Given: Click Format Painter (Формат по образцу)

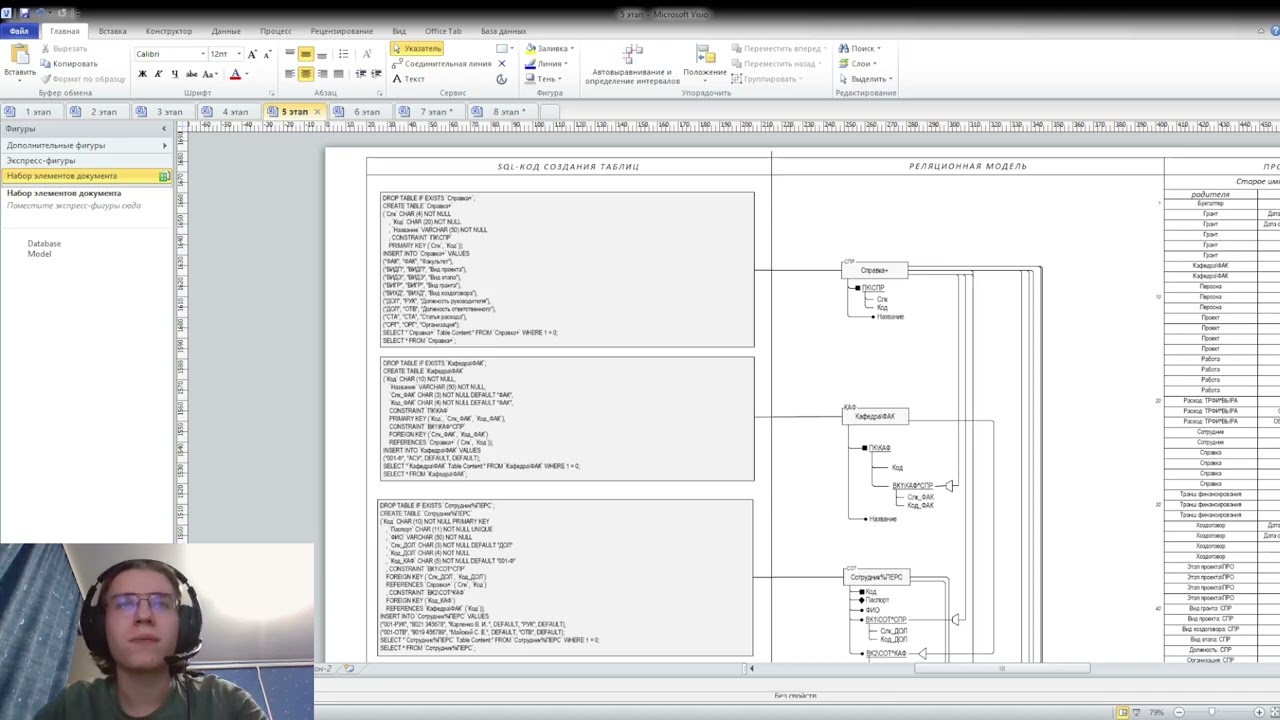Looking at the screenshot, I should pos(83,79).
